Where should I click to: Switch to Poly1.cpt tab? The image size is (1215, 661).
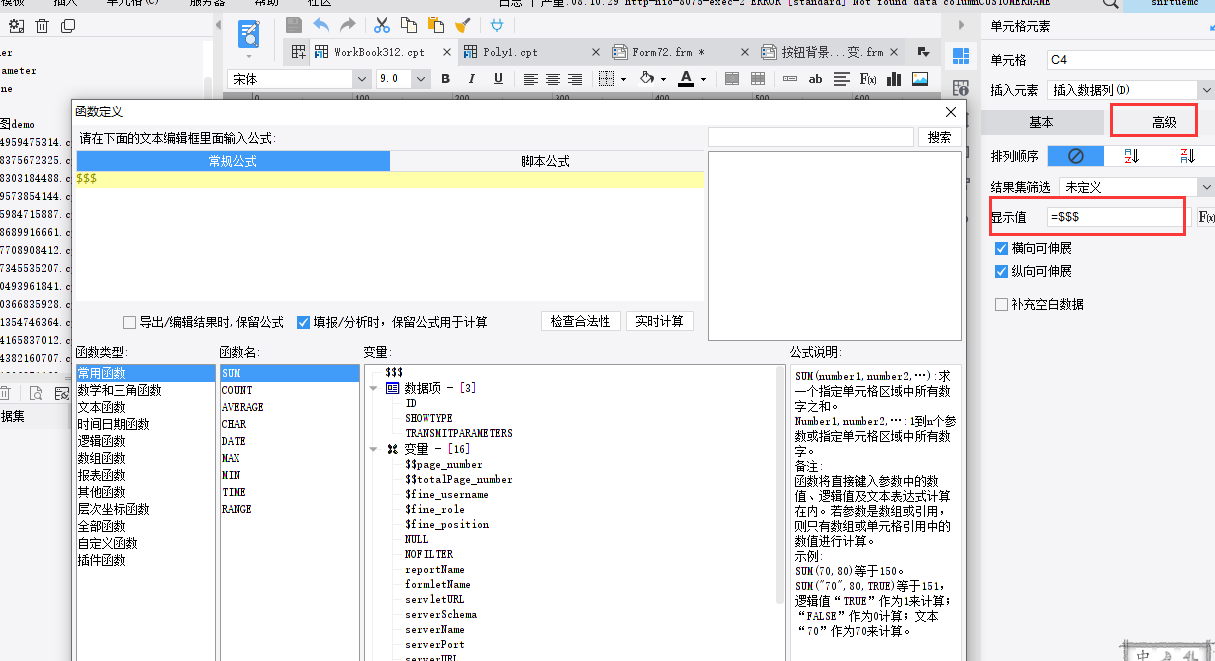click(x=533, y=52)
